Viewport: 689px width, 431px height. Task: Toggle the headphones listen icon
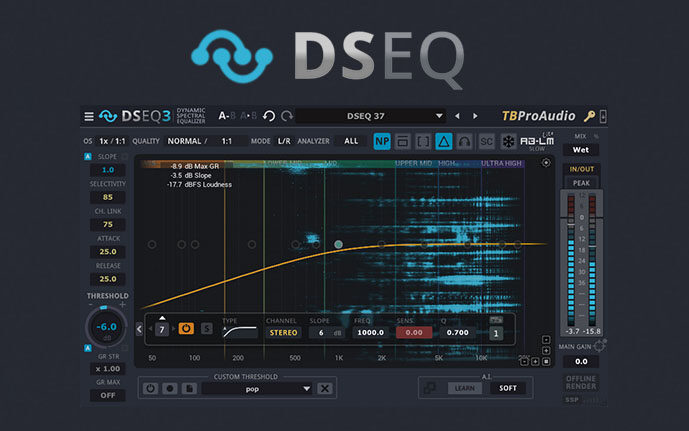click(466, 142)
